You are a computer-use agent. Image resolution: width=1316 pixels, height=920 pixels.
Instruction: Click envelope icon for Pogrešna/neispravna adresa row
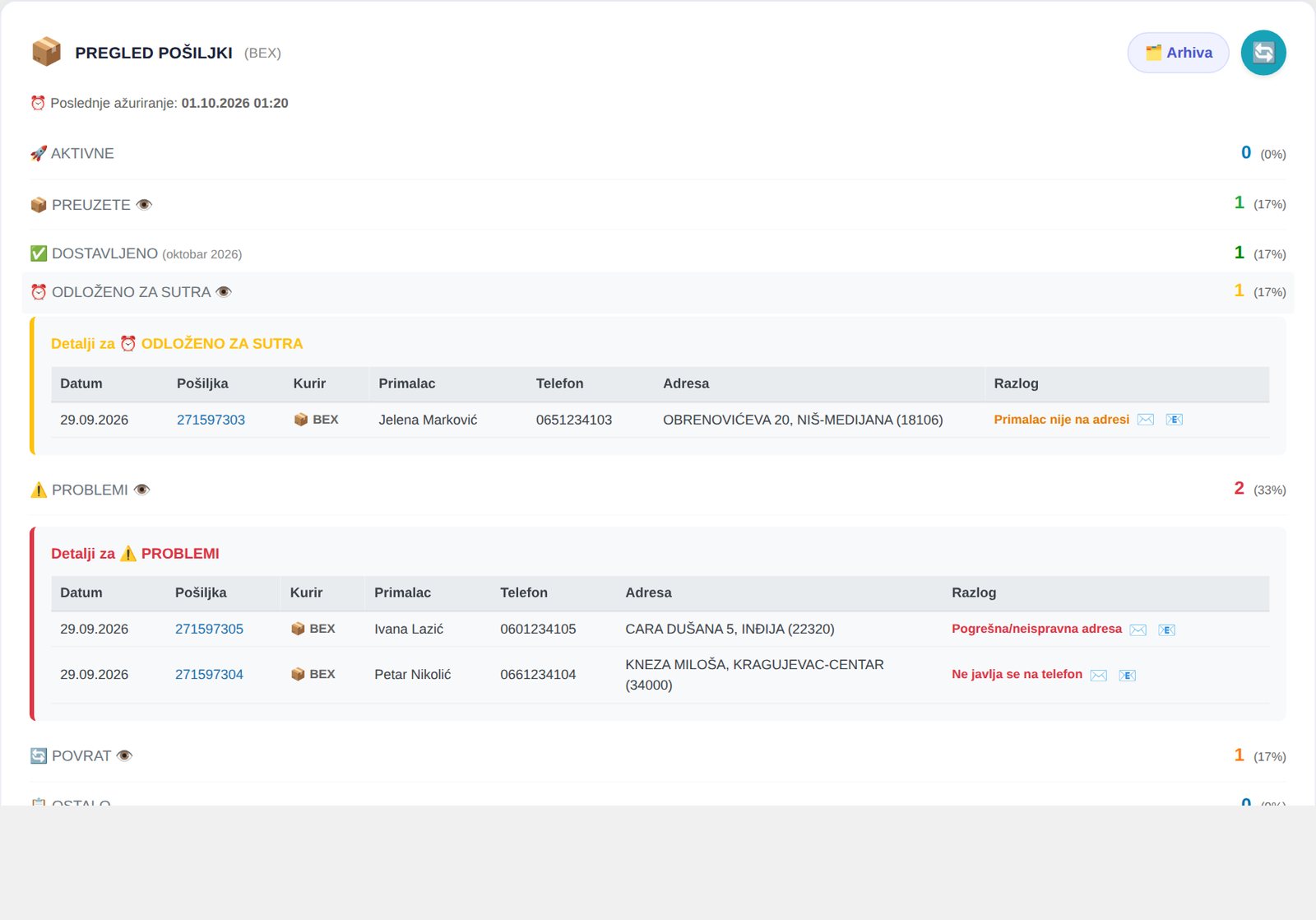click(1138, 630)
